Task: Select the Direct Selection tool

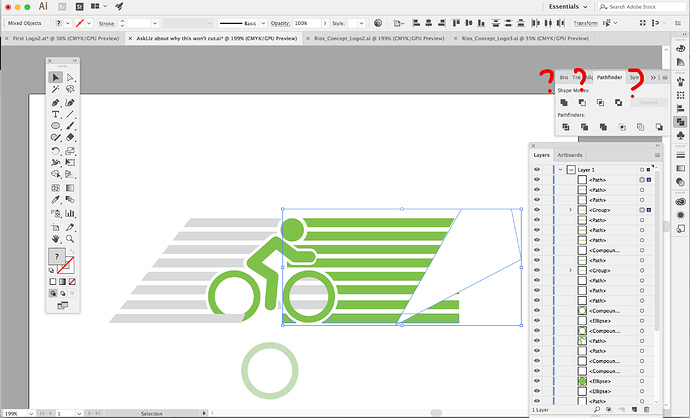Action: 70,77
